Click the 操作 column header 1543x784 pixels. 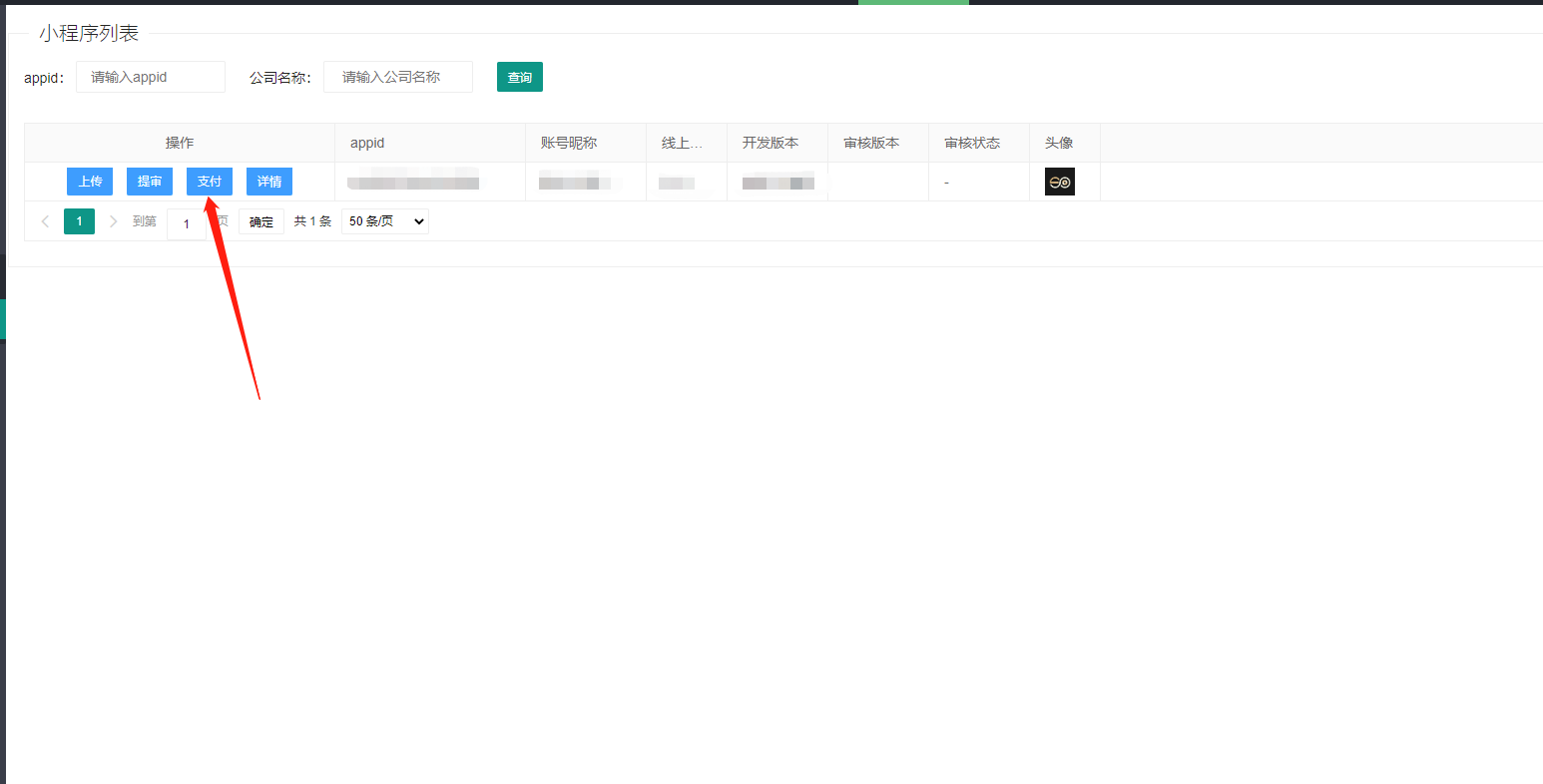(x=180, y=143)
